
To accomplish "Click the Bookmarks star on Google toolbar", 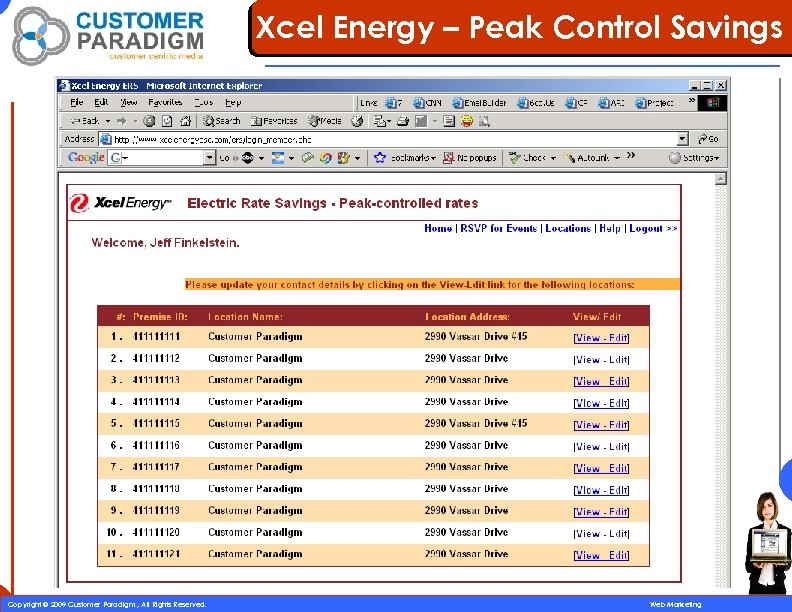I will [380, 158].
